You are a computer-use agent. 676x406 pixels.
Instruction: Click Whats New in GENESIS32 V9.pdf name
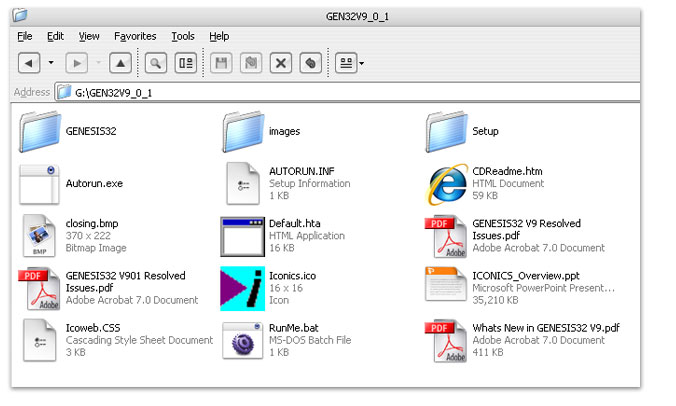[x=546, y=328]
